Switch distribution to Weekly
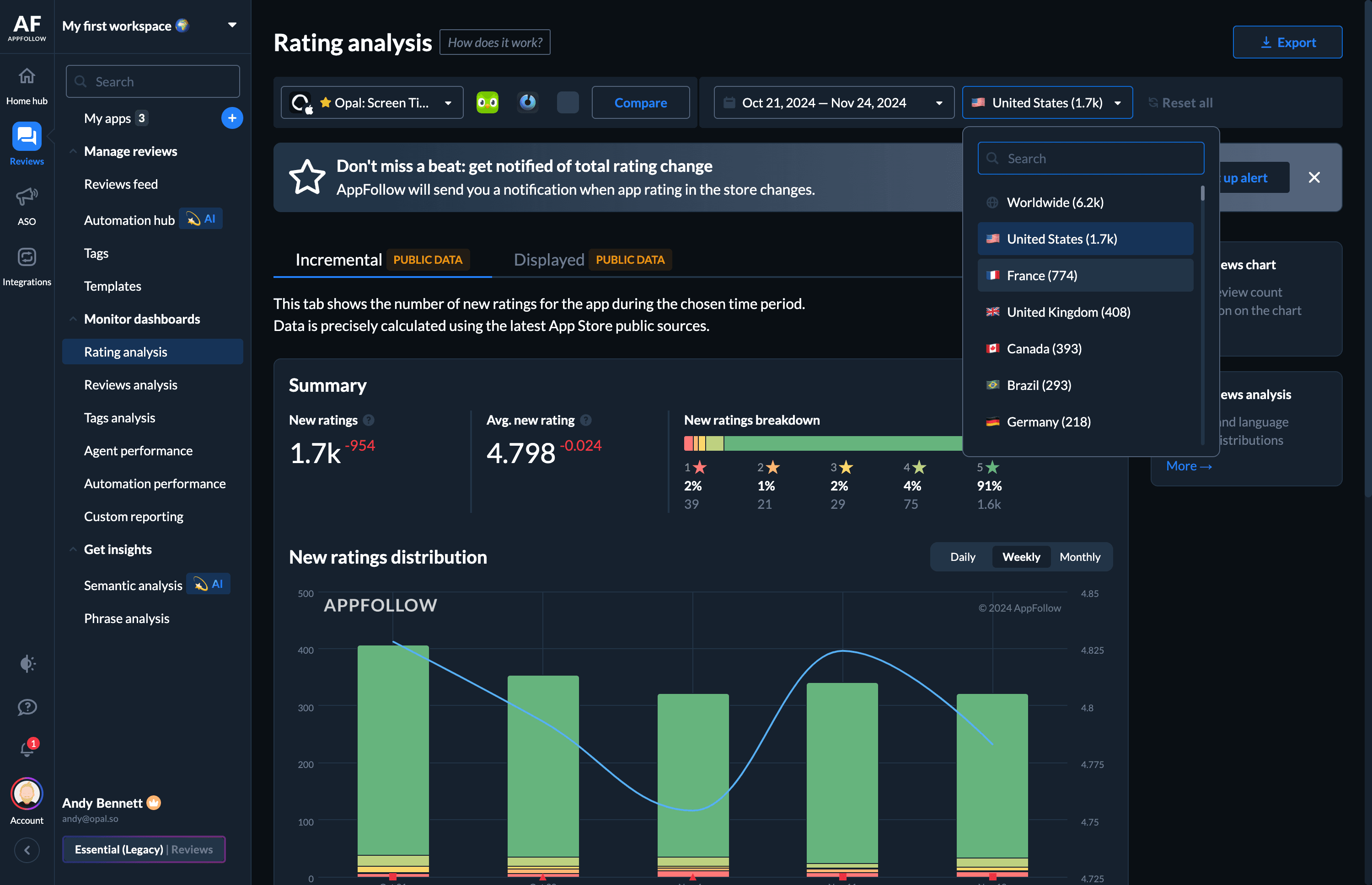The width and height of the screenshot is (1372, 885). click(x=1021, y=557)
